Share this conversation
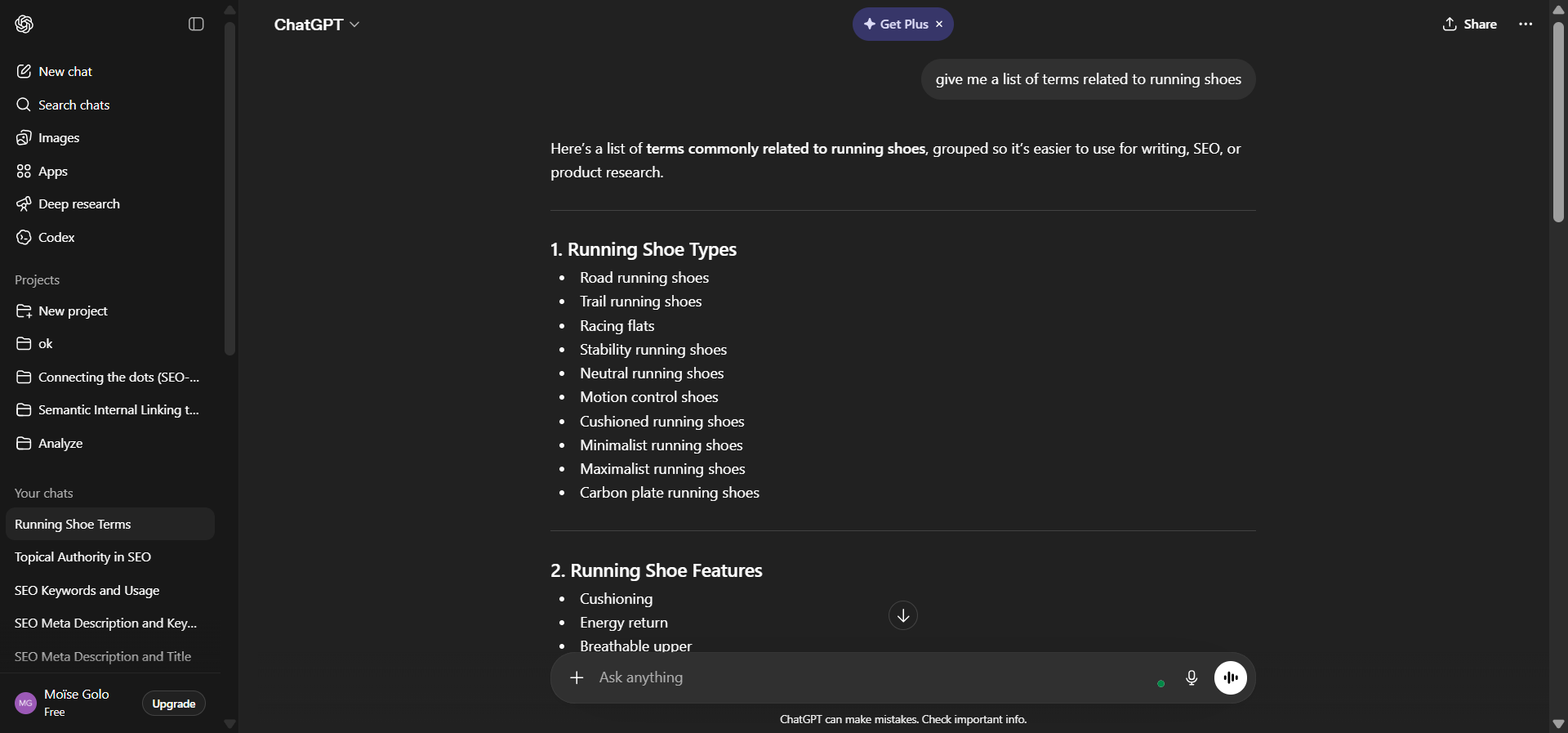The image size is (1568, 733). click(1470, 25)
